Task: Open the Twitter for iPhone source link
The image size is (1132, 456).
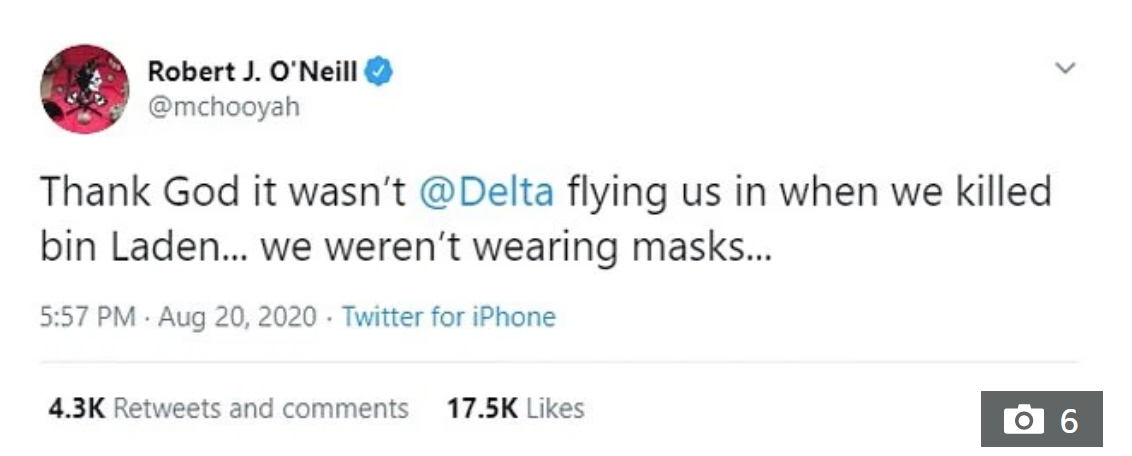Action: pyautogui.click(x=448, y=318)
